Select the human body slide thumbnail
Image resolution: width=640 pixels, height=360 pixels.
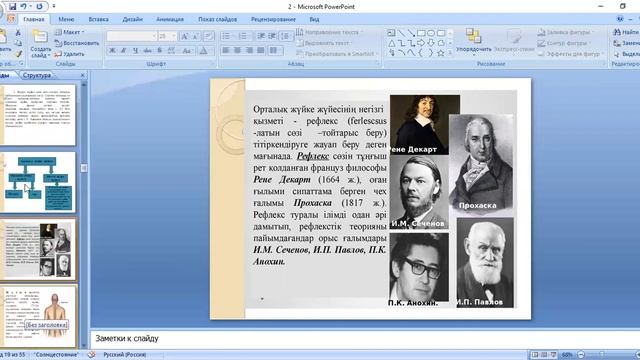coord(38,317)
